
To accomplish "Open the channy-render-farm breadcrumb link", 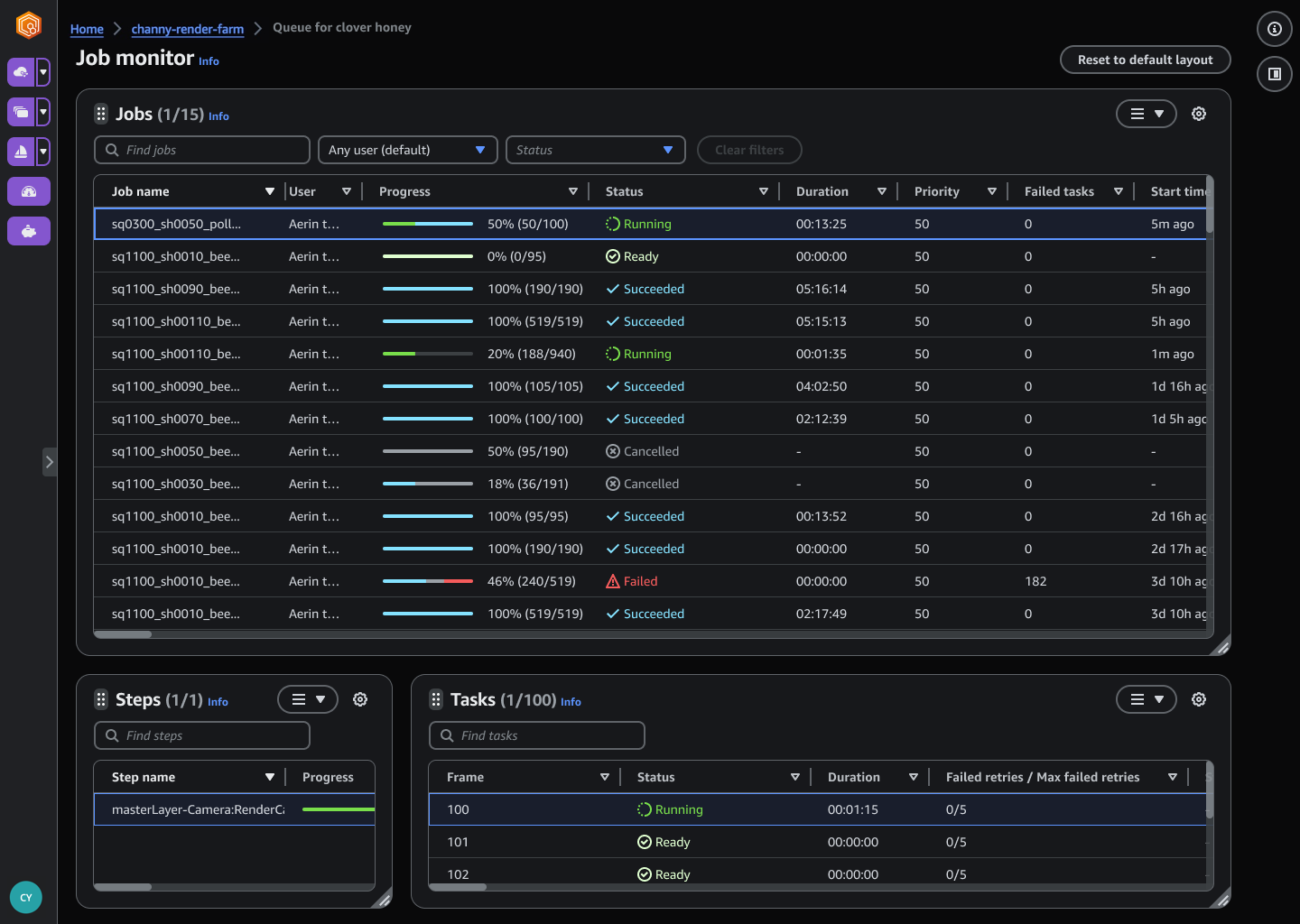I will pyautogui.click(x=188, y=29).
